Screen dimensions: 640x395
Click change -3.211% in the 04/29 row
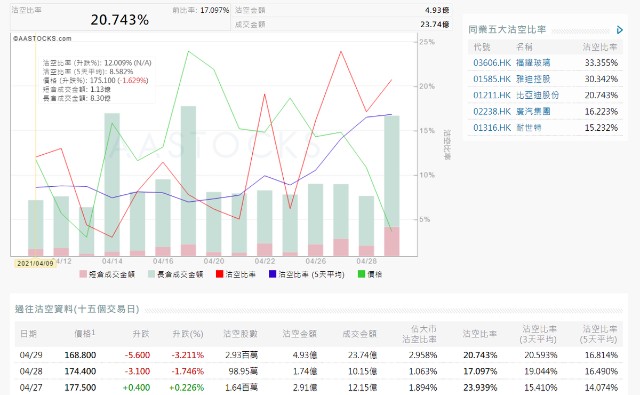[188, 355]
